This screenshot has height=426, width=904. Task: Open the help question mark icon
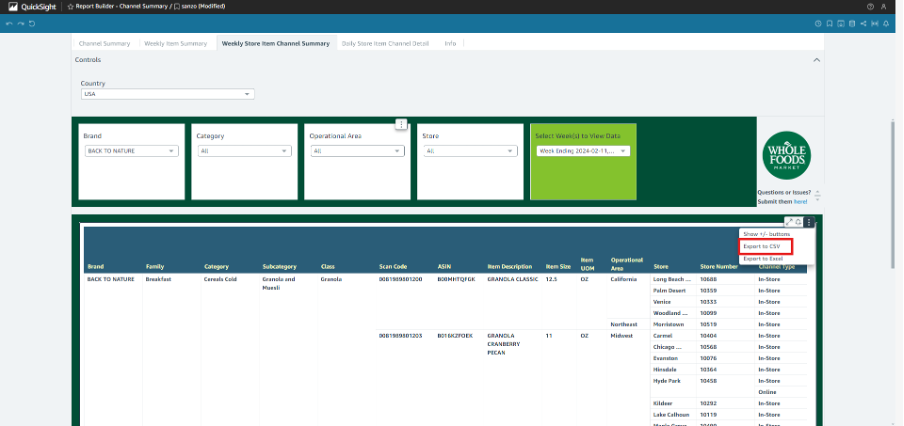coord(871,7)
